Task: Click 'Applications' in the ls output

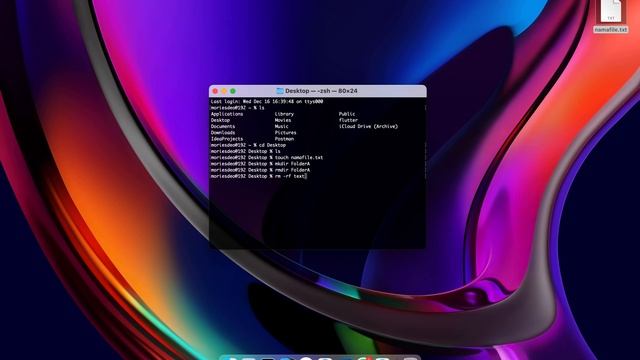Action: click(227, 114)
